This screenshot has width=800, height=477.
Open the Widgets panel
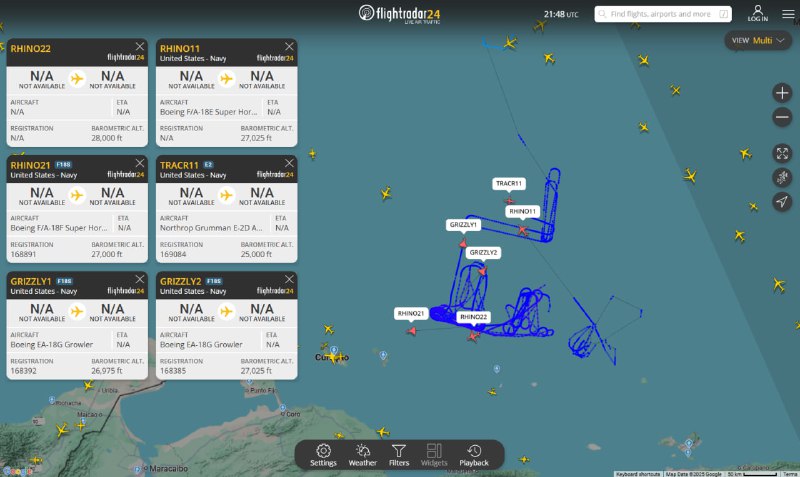(x=434, y=455)
